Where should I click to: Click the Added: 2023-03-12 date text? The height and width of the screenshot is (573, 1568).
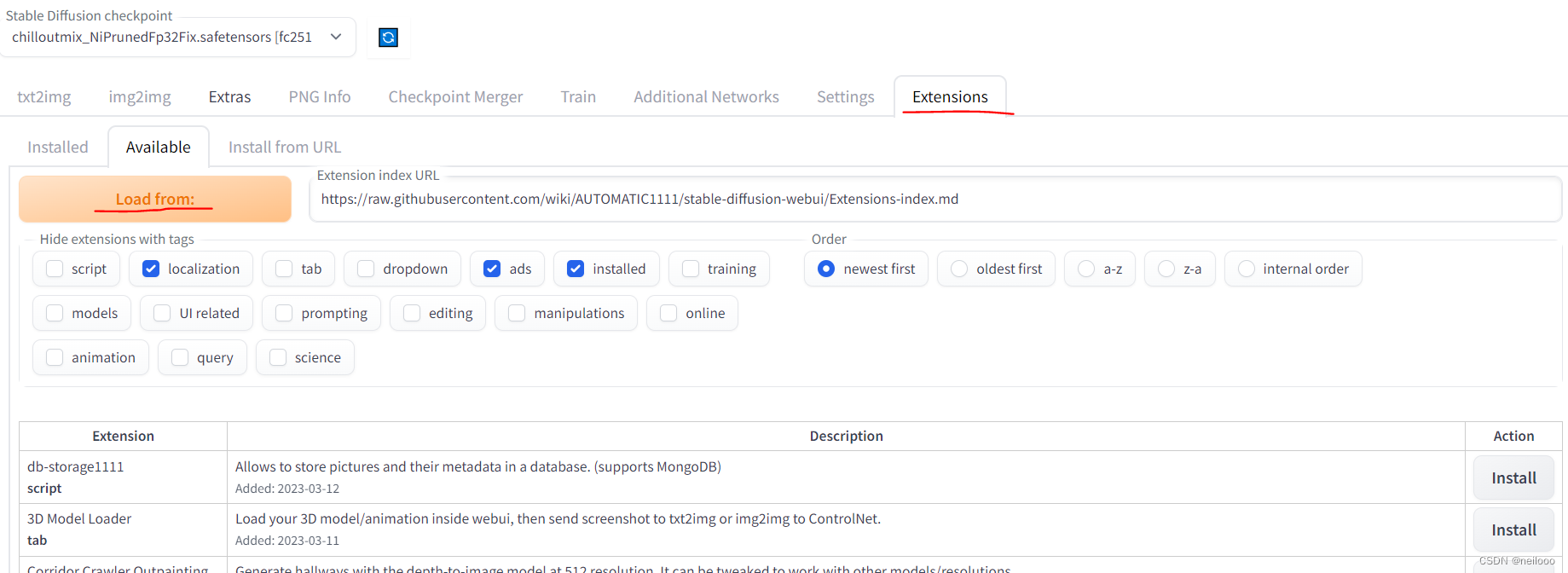pos(287,489)
